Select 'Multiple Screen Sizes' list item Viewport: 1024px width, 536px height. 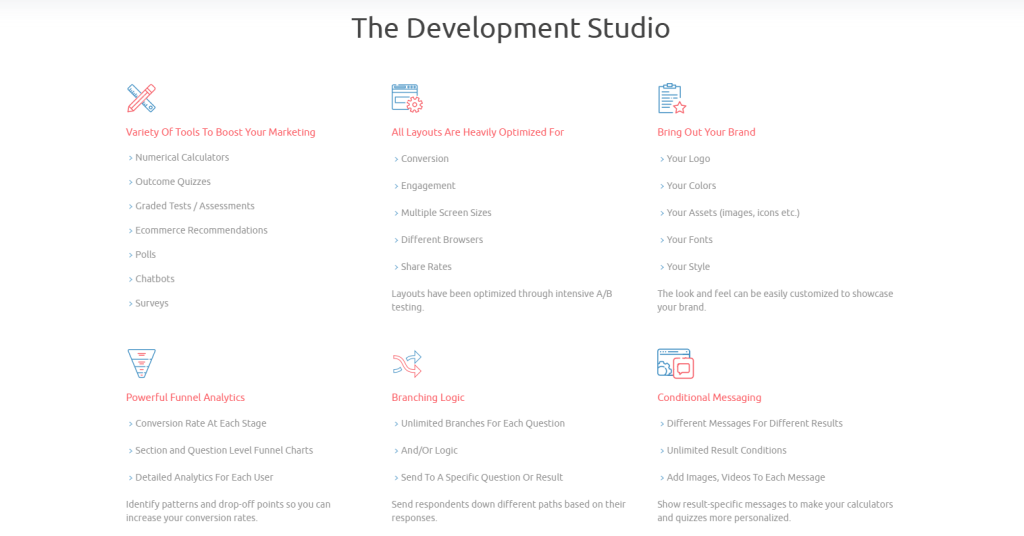pos(446,213)
